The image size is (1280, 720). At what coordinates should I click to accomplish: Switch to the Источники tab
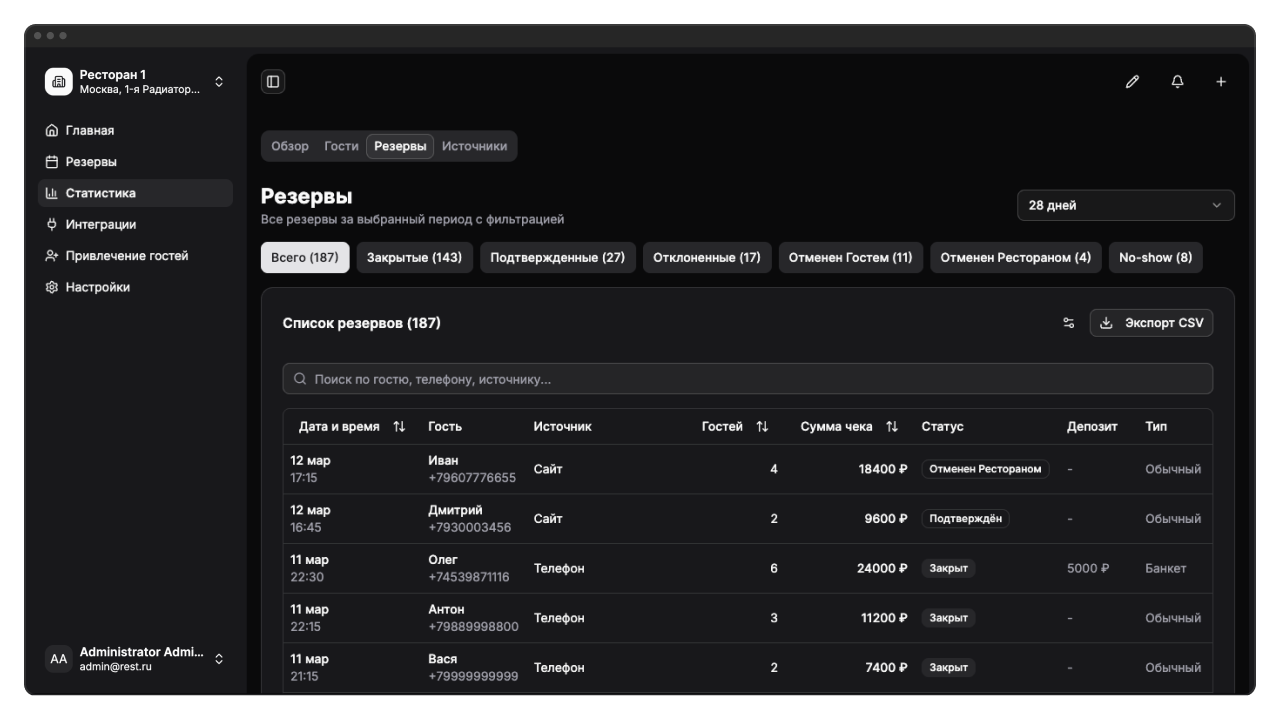pyautogui.click(x=474, y=146)
